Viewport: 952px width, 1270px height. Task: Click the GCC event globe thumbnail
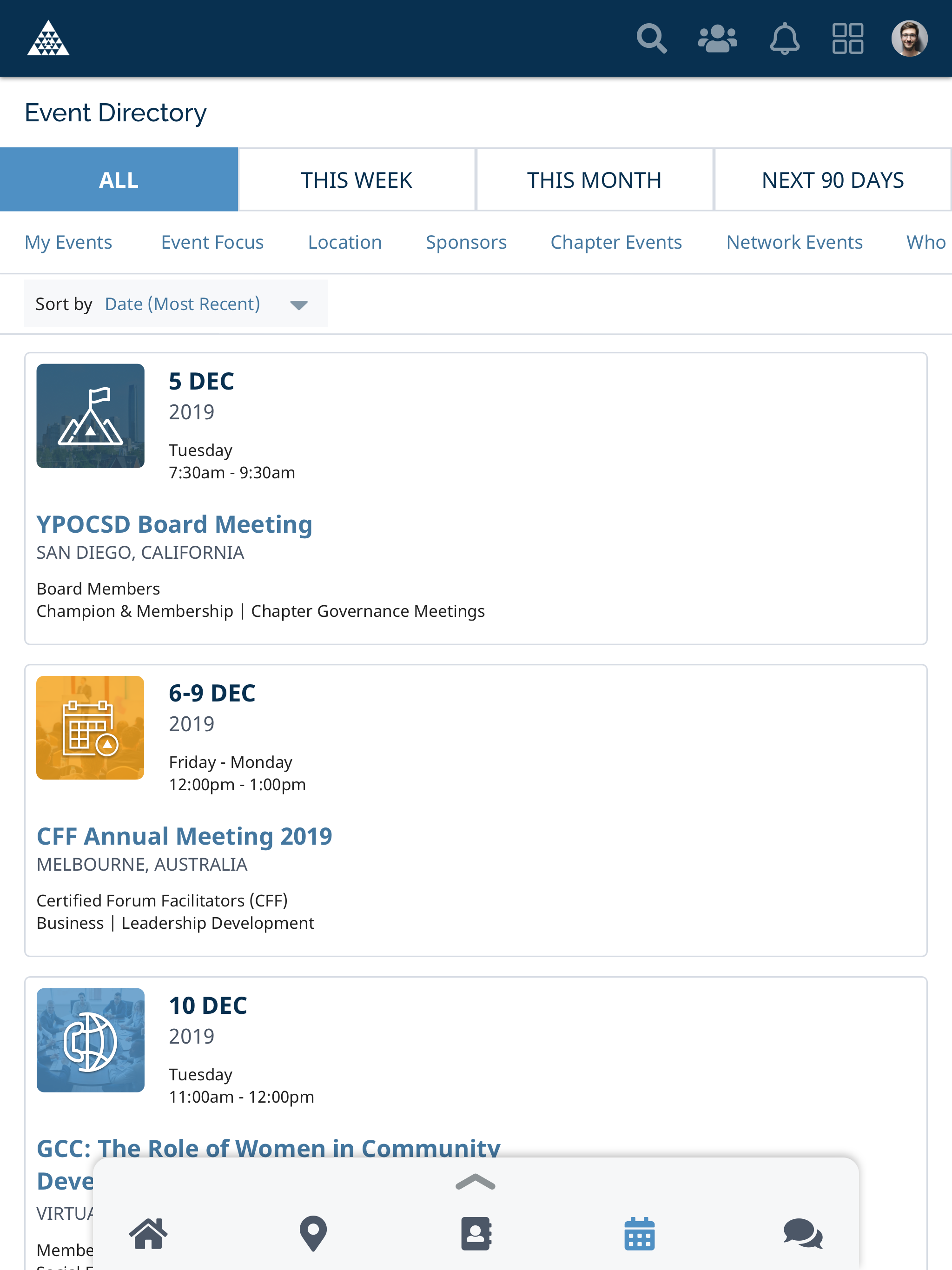coord(91,1040)
